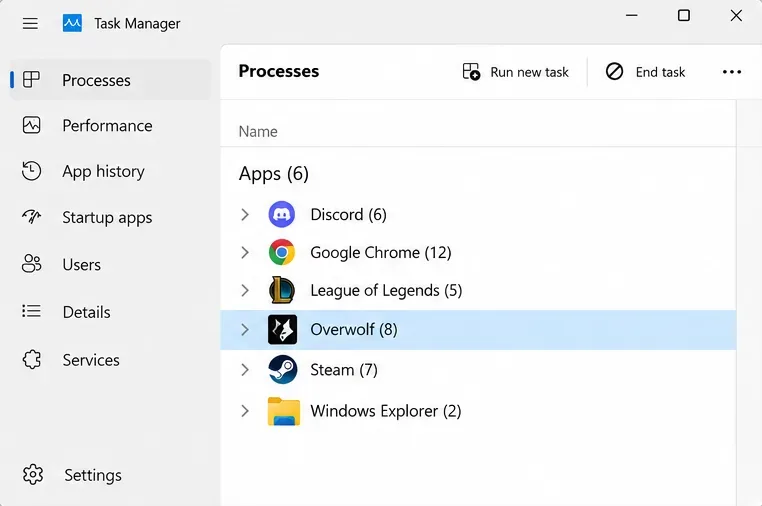Click the App history clock icon
Screen dimensions: 762x506
click(x=32, y=171)
